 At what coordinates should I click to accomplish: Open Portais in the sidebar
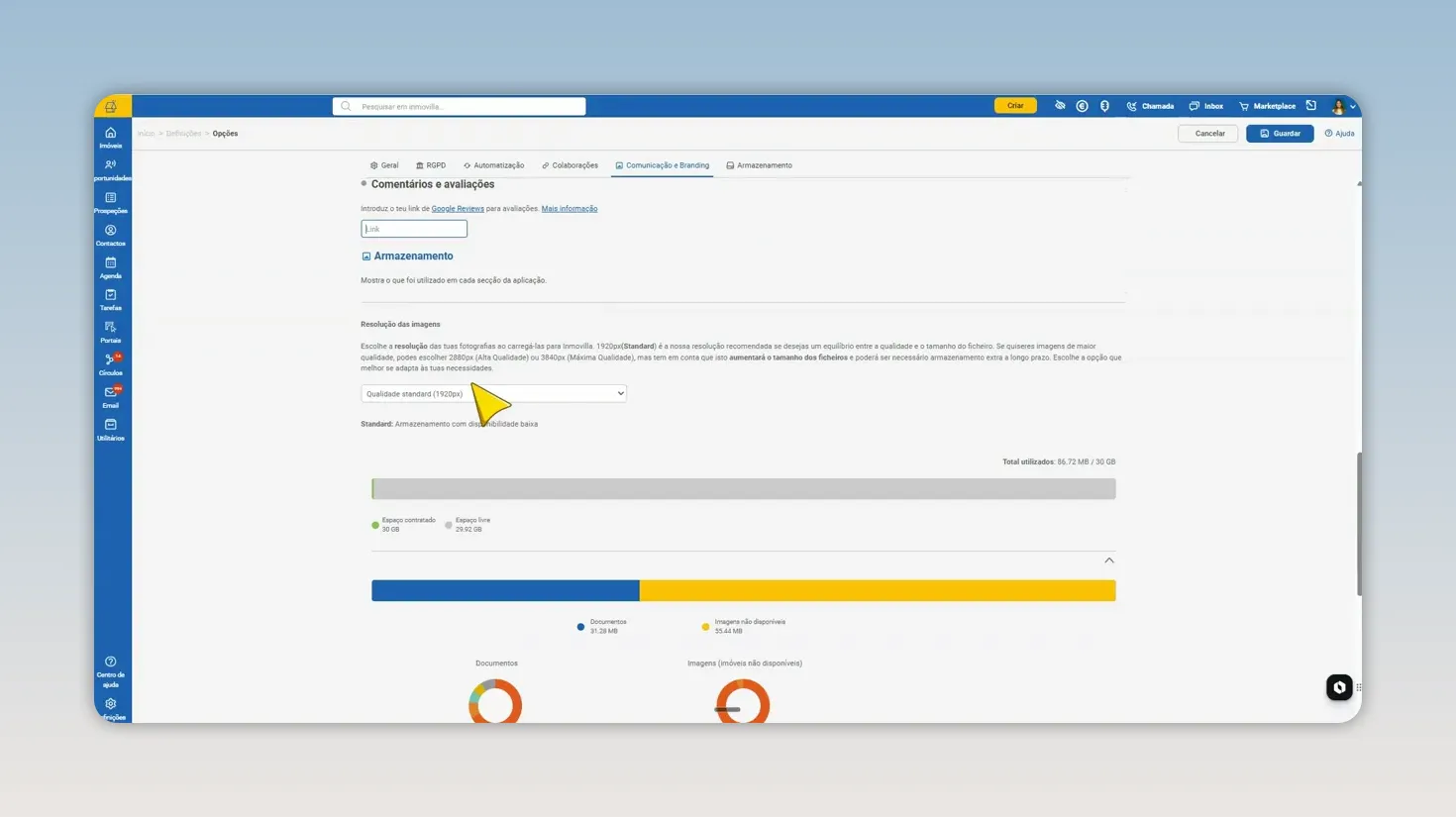tap(111, 333)
